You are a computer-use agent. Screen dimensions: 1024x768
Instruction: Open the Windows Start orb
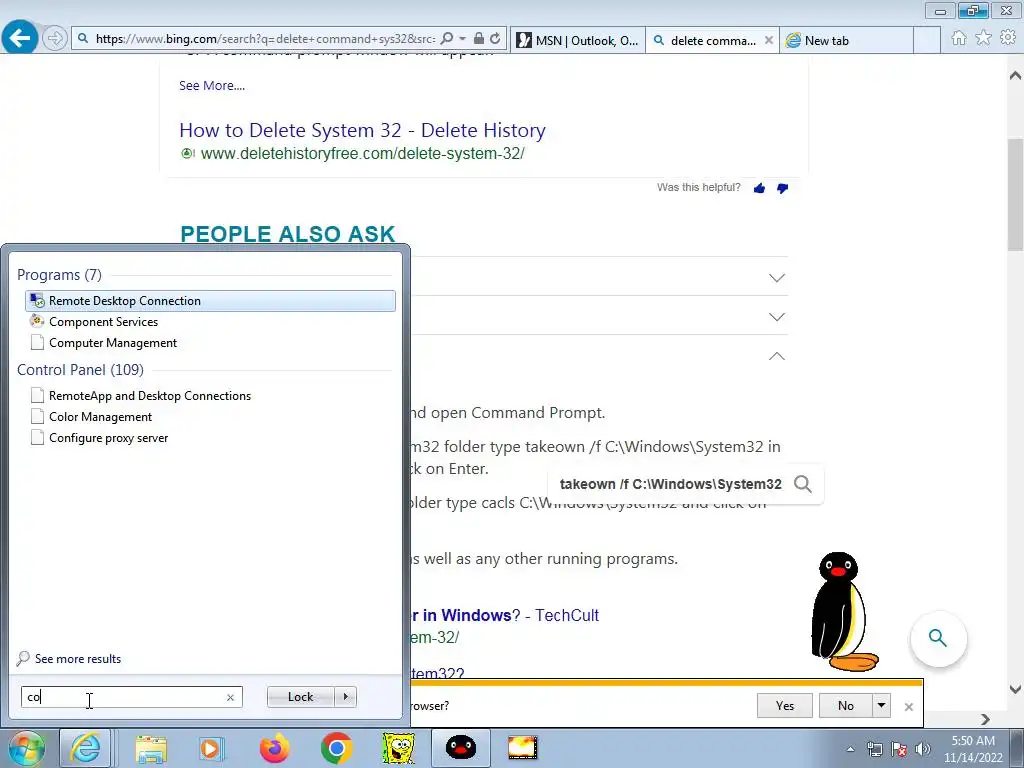tap(26, 748)
